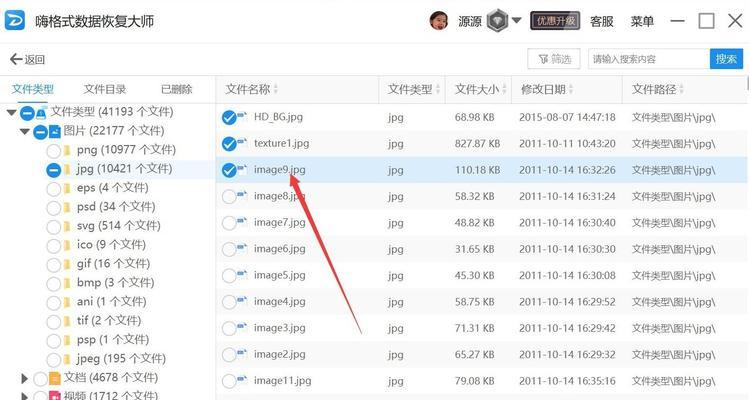Select psp (1 个文件) tree item
Viewport: 749px width, 400px height.
[x=113, y=340]
